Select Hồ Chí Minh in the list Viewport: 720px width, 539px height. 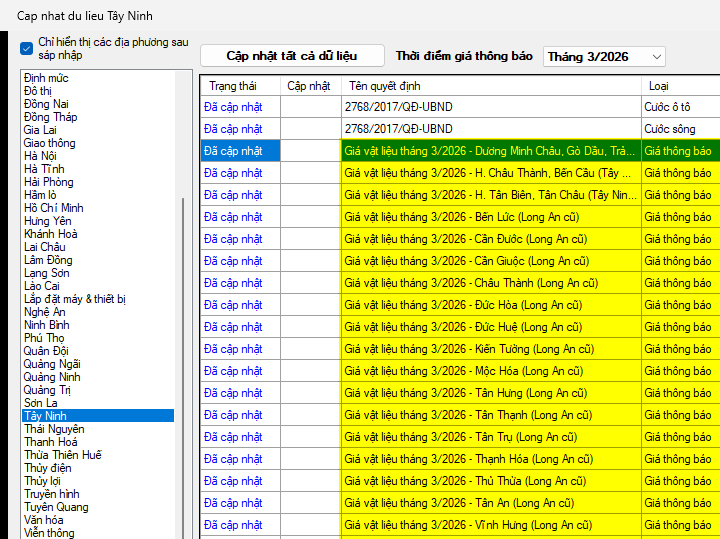[x=54, y=208]
